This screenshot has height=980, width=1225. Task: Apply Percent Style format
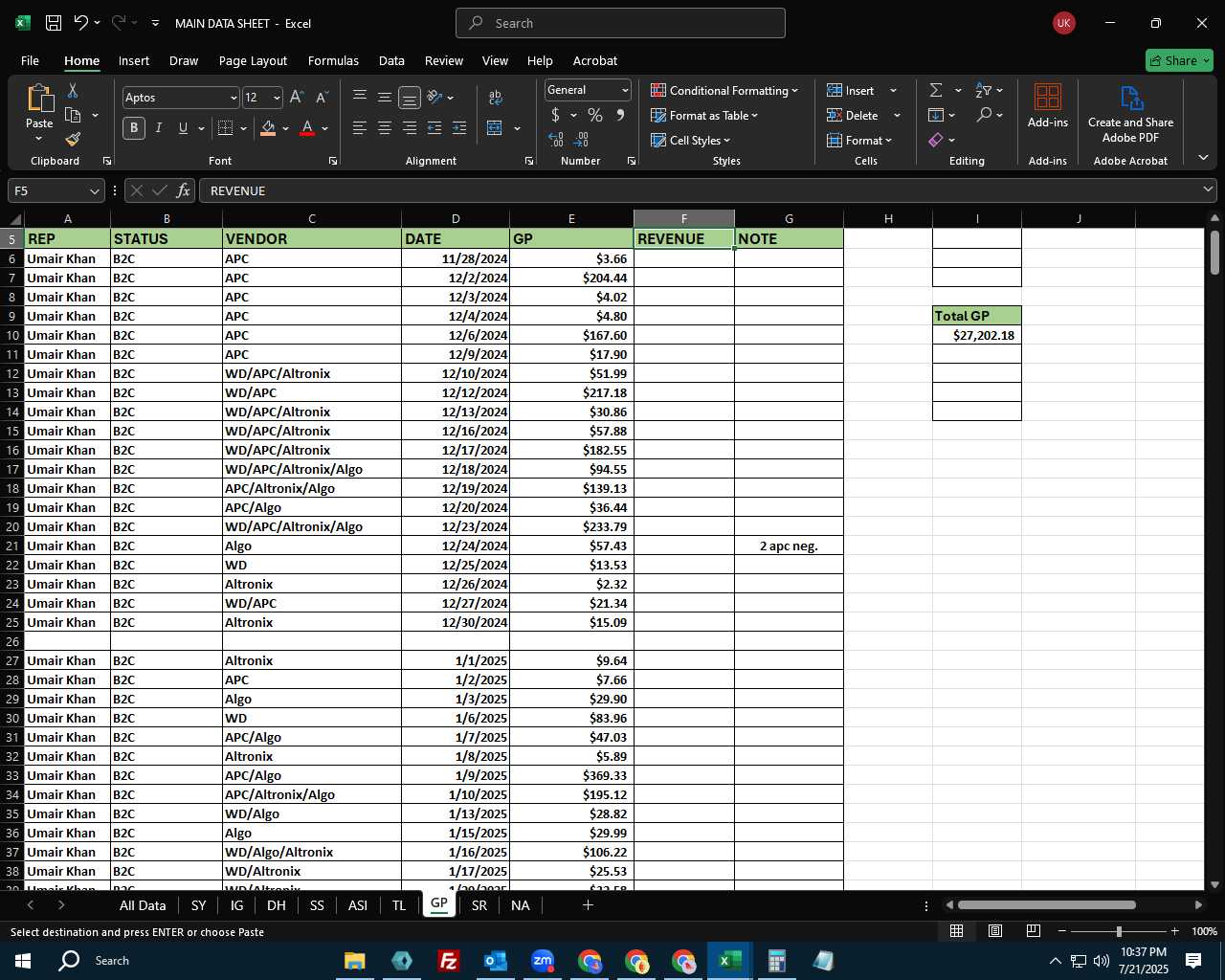tap(595, 115)
